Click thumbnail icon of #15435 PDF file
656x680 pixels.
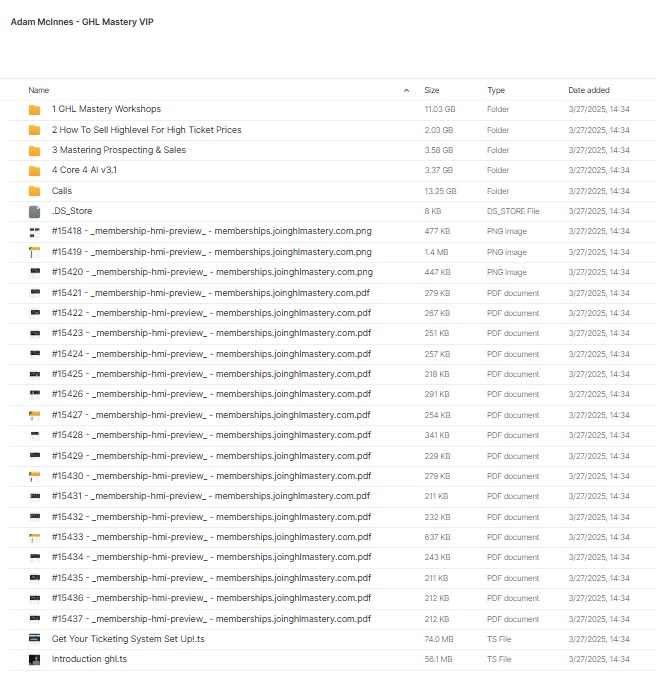pyautogui.click(x=35, y=578)
